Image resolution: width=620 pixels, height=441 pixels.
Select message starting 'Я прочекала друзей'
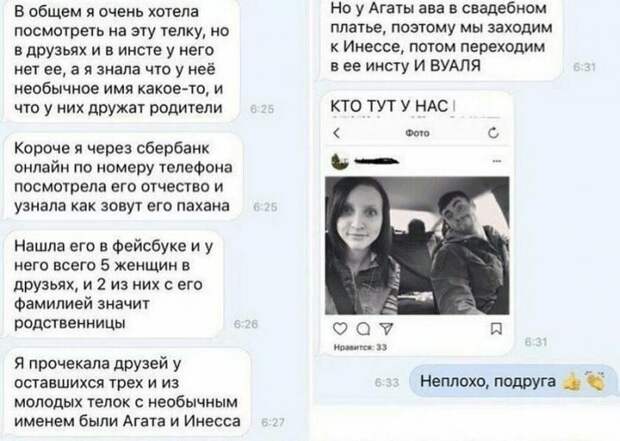tap(127, 392)
